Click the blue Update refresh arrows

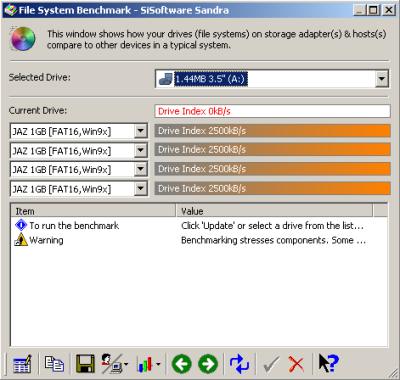[x=239, y=364]
